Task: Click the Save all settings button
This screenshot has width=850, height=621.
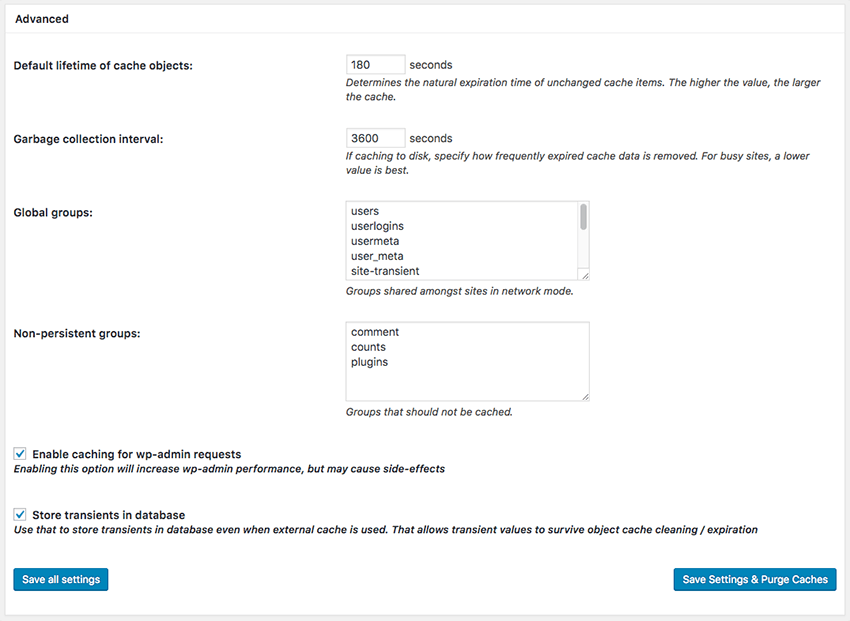Action: click(x=61, y=579)
